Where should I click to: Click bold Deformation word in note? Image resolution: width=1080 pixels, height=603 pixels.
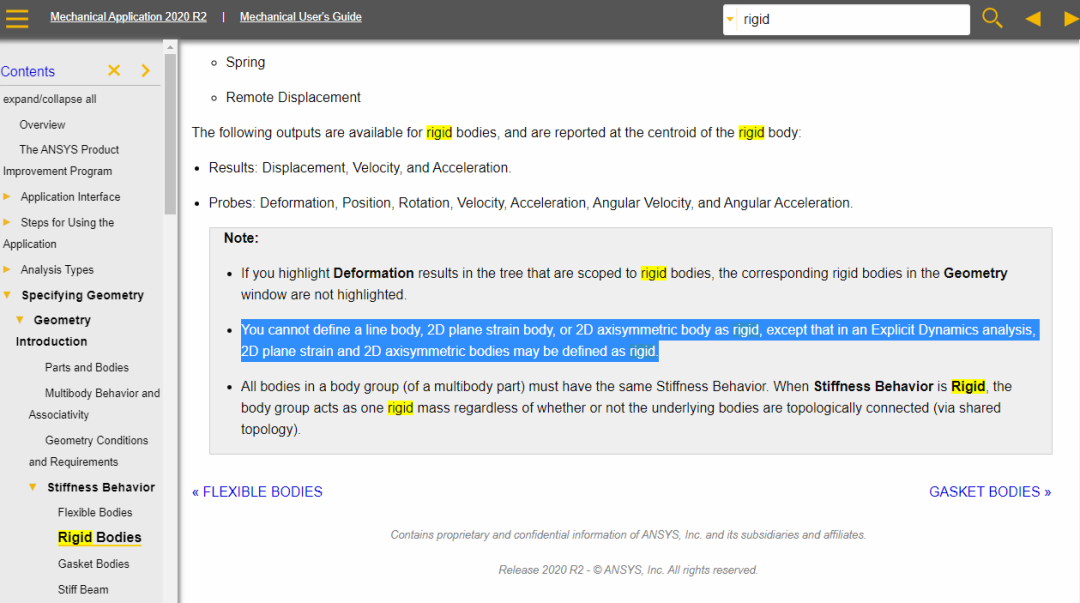pos(373,274)
